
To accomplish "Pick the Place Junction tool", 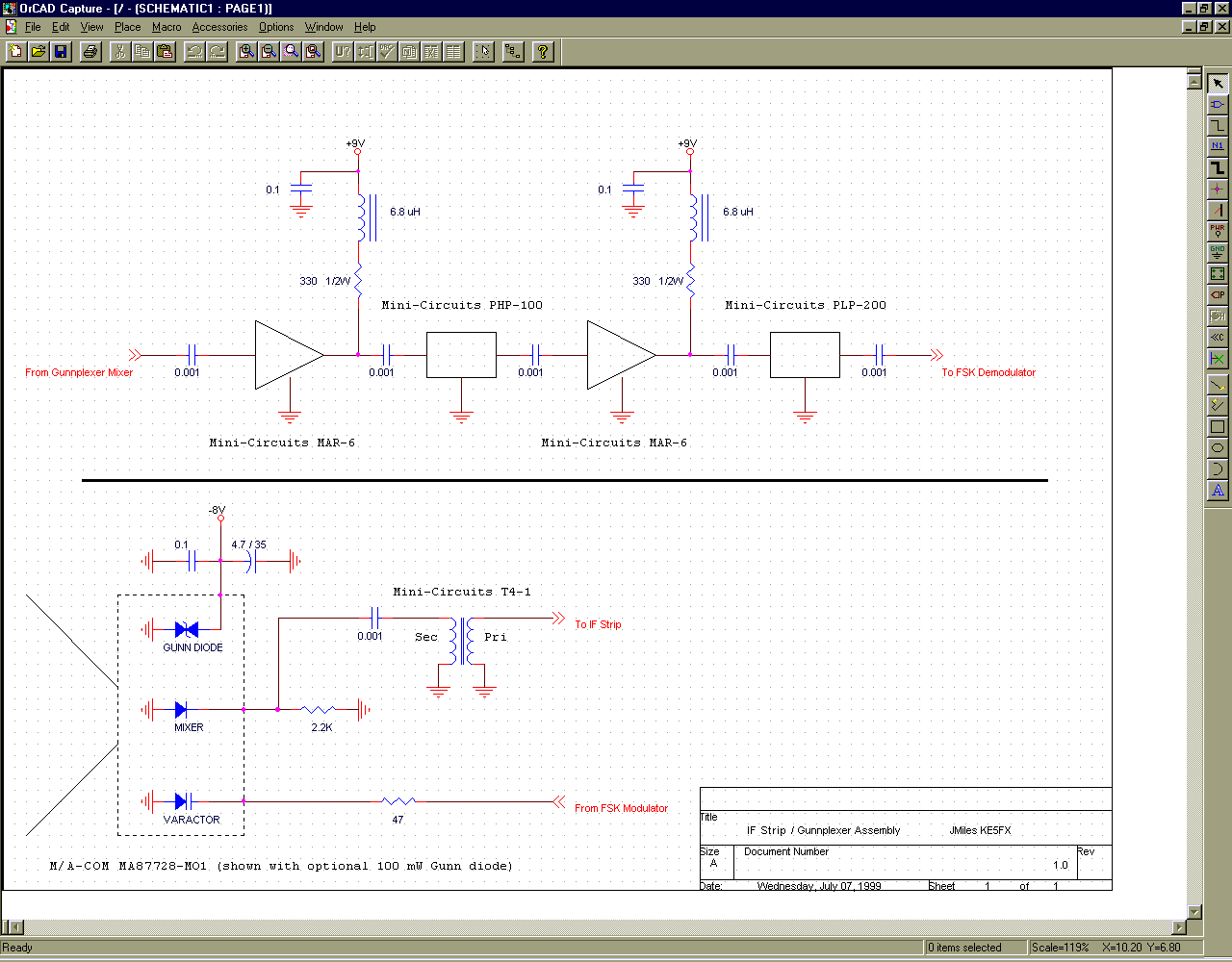I will 1218,189.
